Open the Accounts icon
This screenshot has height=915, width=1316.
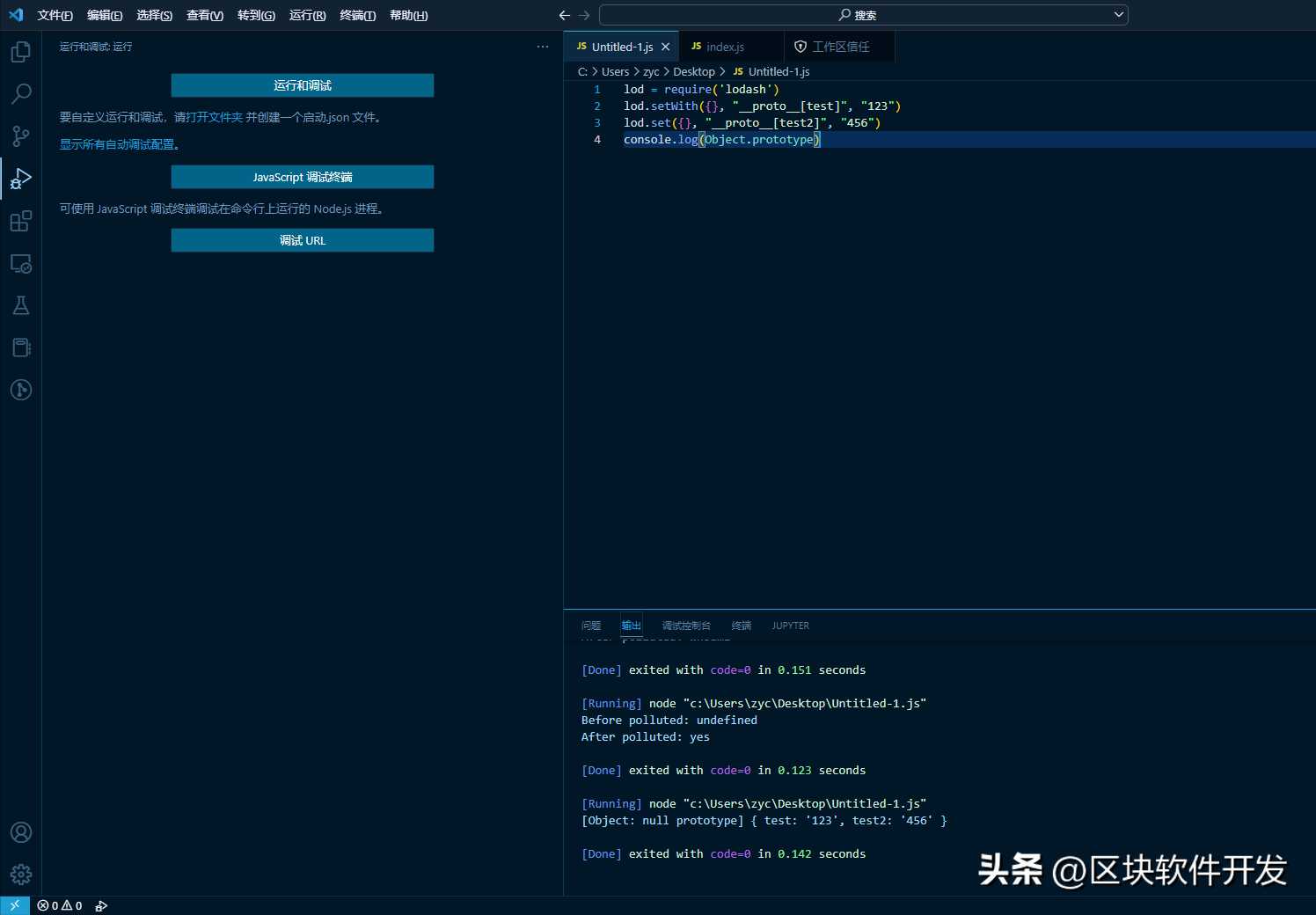point(21,832)
